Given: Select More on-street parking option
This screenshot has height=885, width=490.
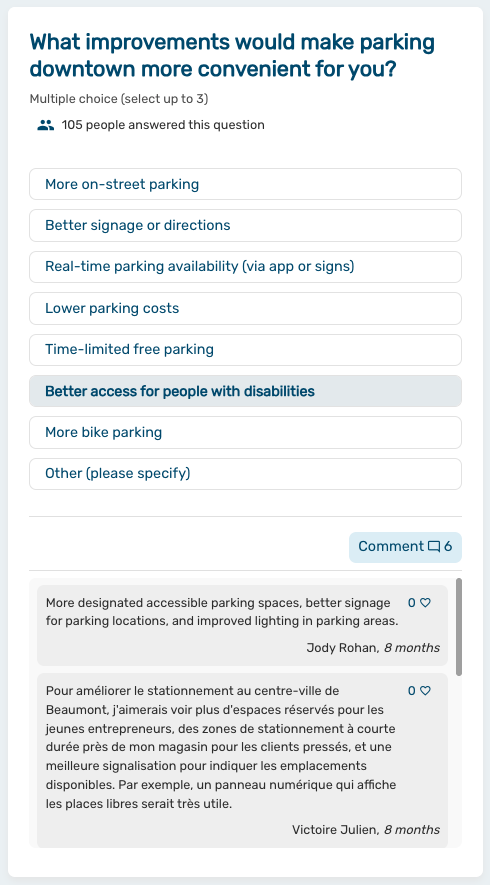Looking at the screenshot, I should 246,184.
